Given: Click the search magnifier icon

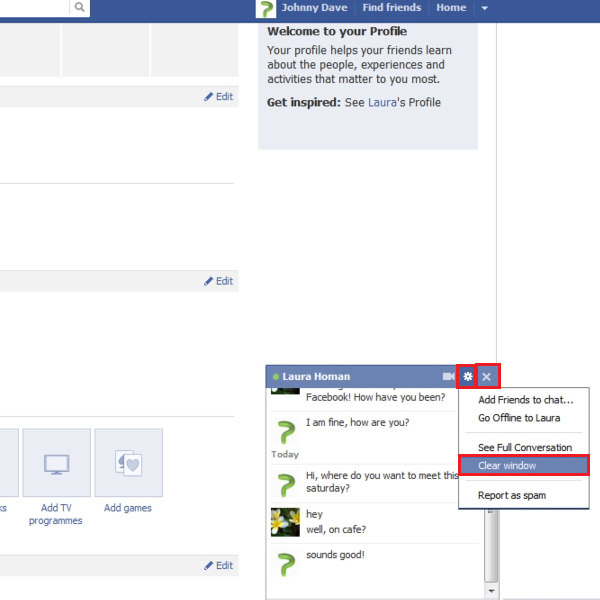Looking at the screenshot, I should point(79,7).
